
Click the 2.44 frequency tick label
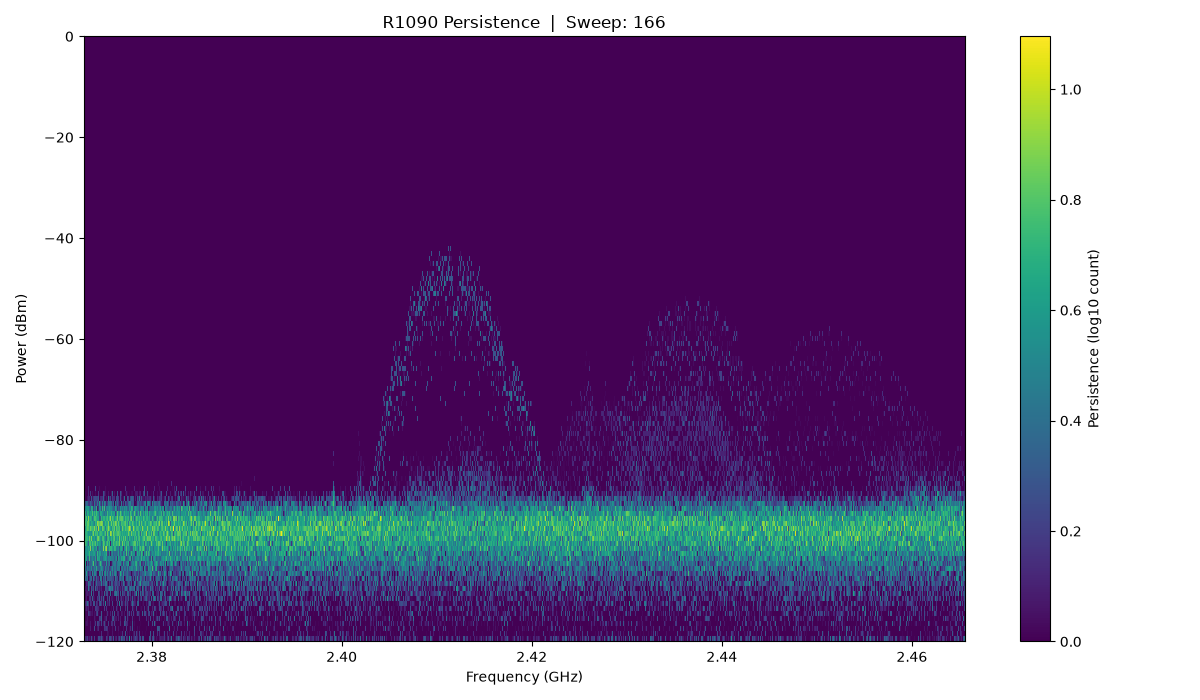(x=722, y=657)
